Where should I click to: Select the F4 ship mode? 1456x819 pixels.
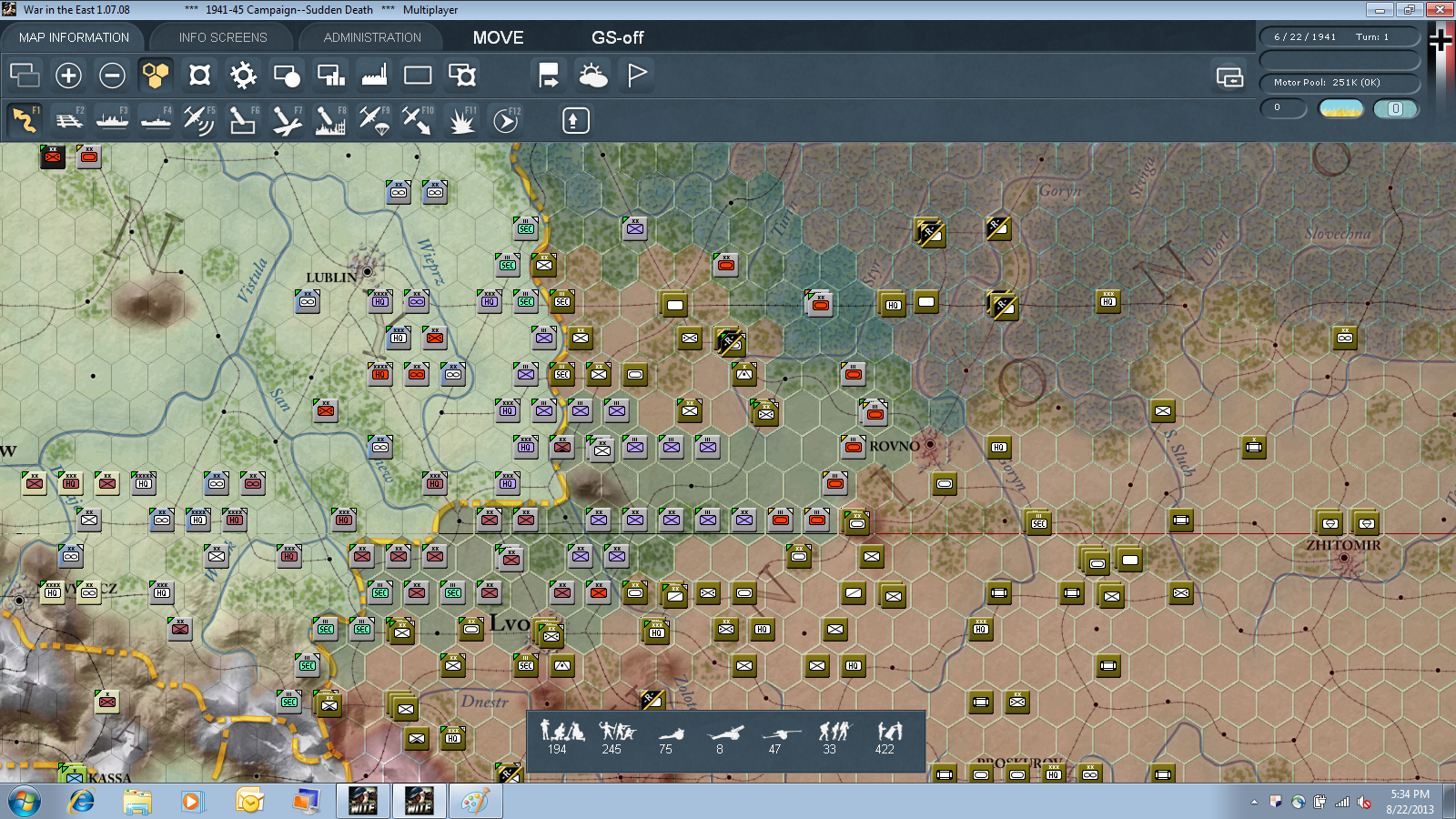(x=156, y=120)
